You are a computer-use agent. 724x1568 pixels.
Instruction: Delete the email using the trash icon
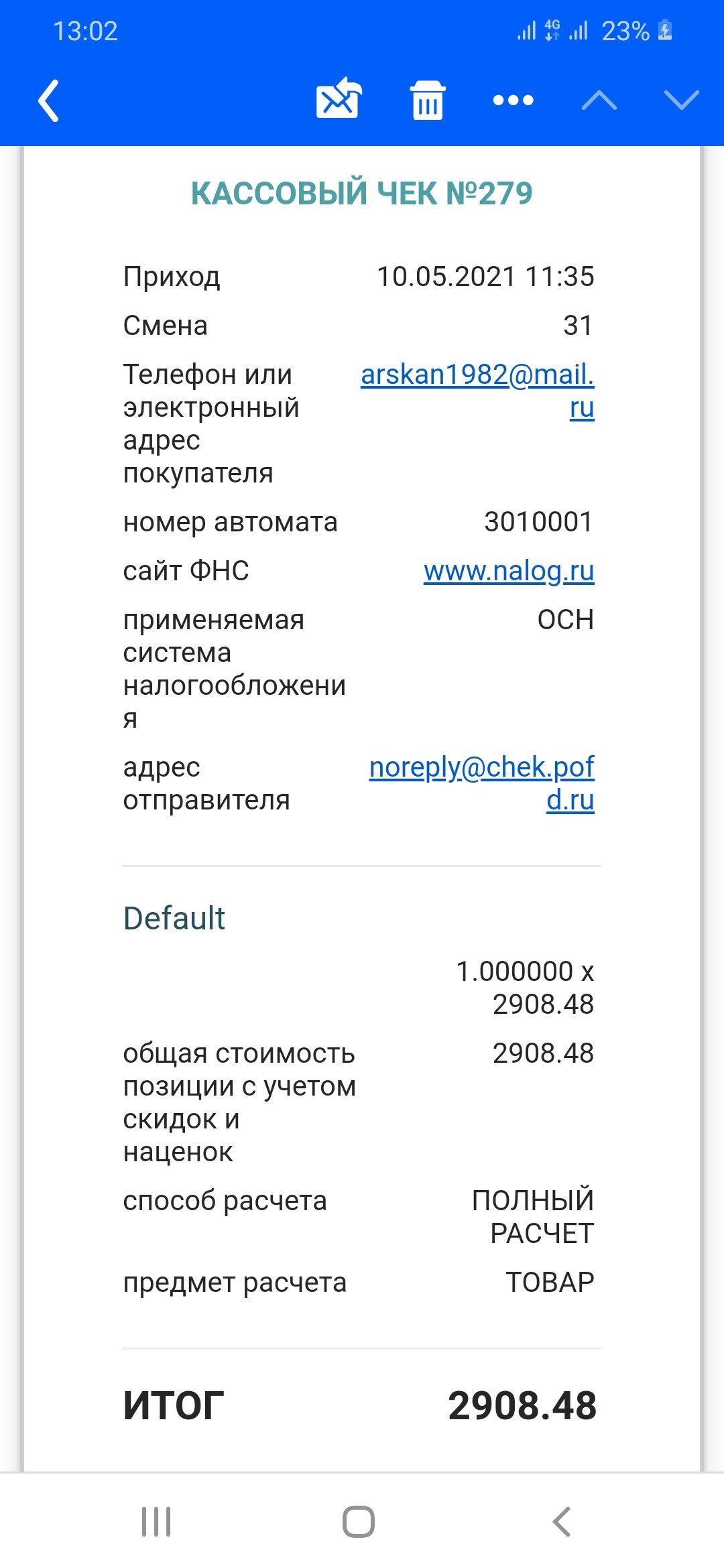click(x=428, y=100)
